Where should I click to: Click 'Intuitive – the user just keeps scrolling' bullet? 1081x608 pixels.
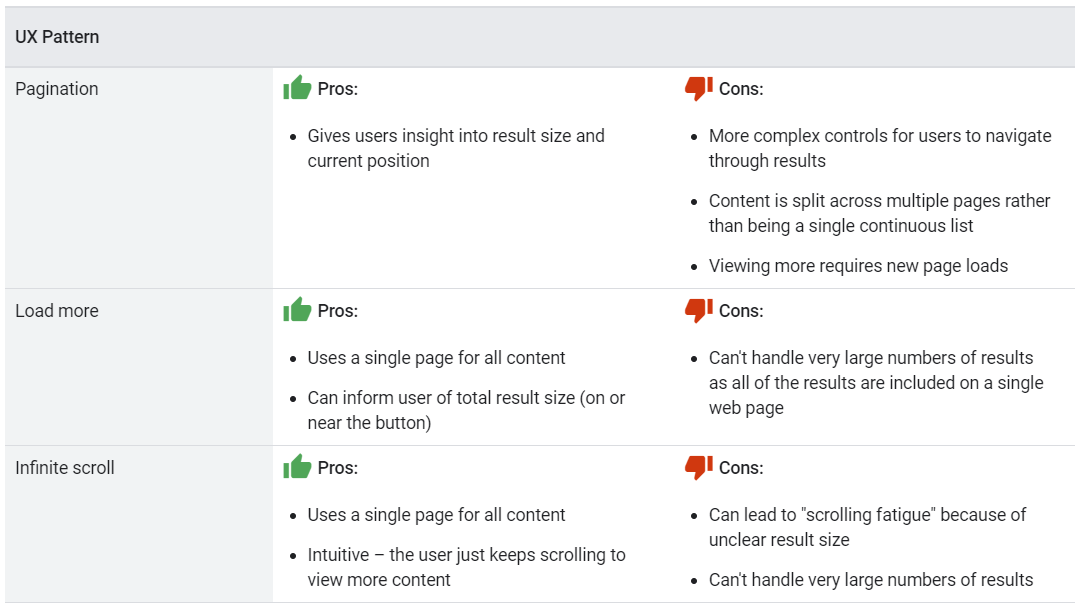click(466, 567)
